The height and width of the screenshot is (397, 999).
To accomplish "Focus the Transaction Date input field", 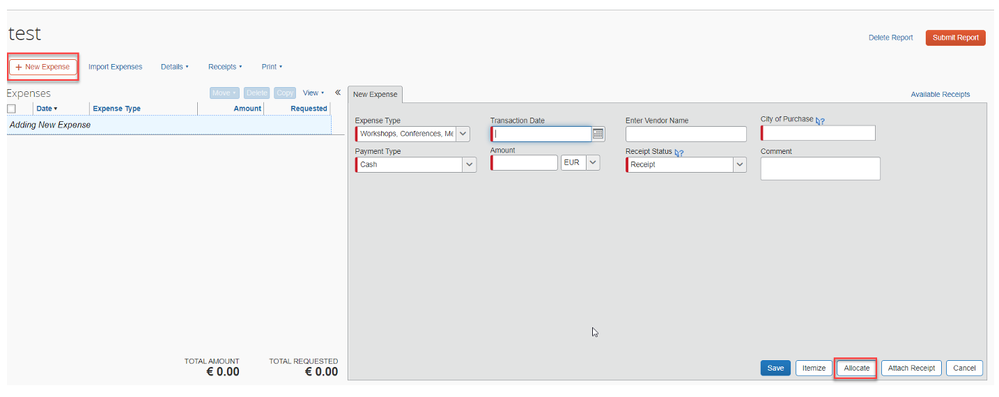I will pos(541,134).
